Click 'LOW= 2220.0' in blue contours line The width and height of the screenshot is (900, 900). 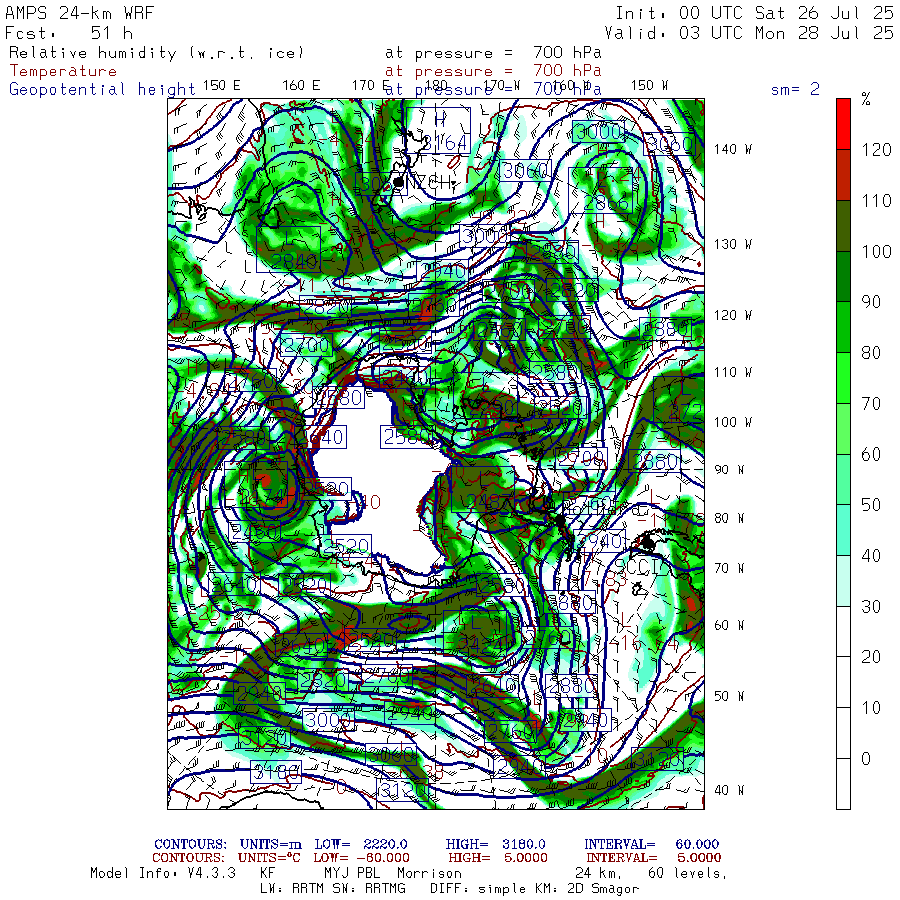click(360, 844)
